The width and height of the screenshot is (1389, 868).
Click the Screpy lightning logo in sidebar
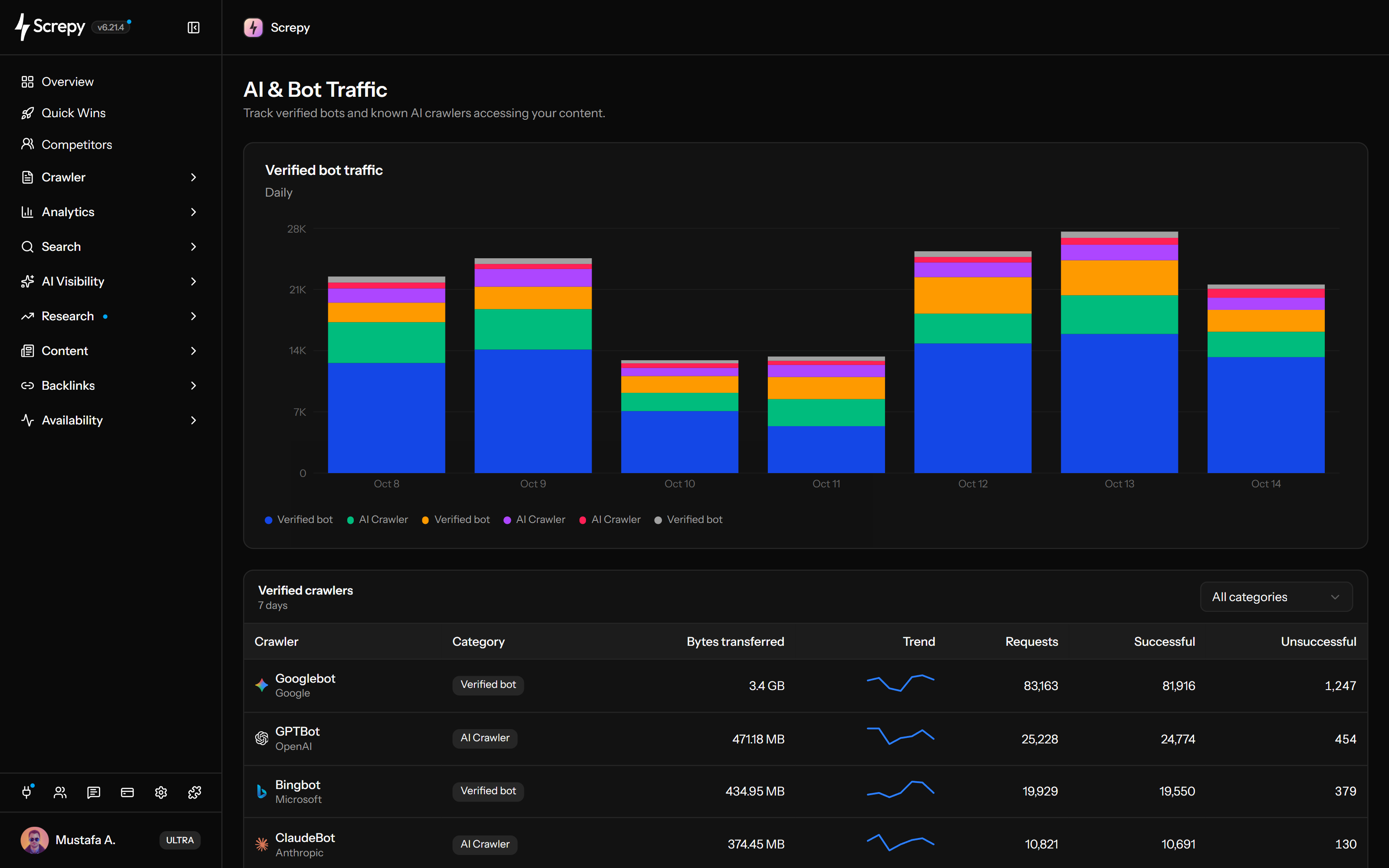pos(50,27)
